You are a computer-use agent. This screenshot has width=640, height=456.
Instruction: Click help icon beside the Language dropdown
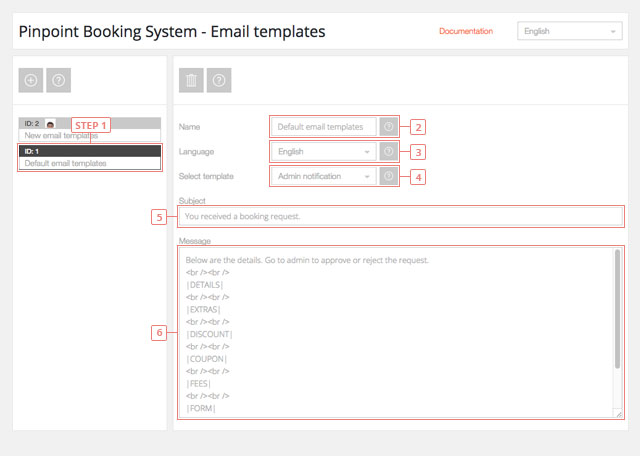click(x=389, y=151)
